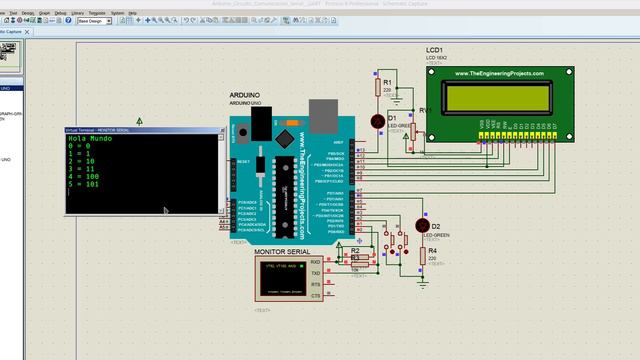640x360 pixels.
Task: Click the Home page toolbar icon
Action: (x=7, y=20)
